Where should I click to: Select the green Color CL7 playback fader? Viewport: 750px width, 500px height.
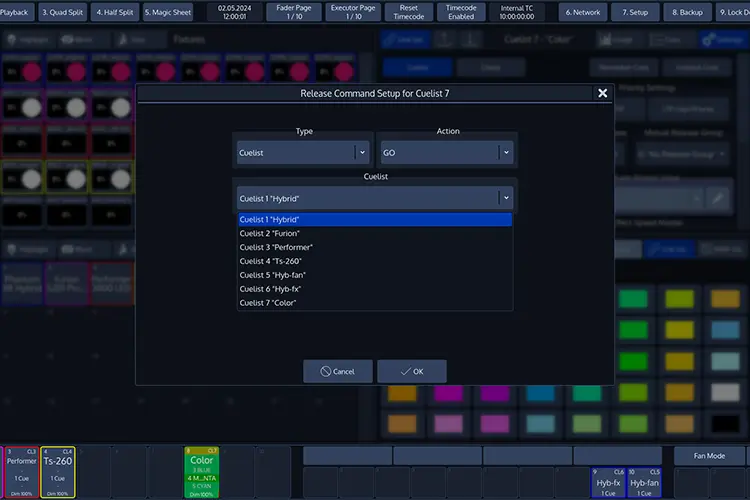201,472
